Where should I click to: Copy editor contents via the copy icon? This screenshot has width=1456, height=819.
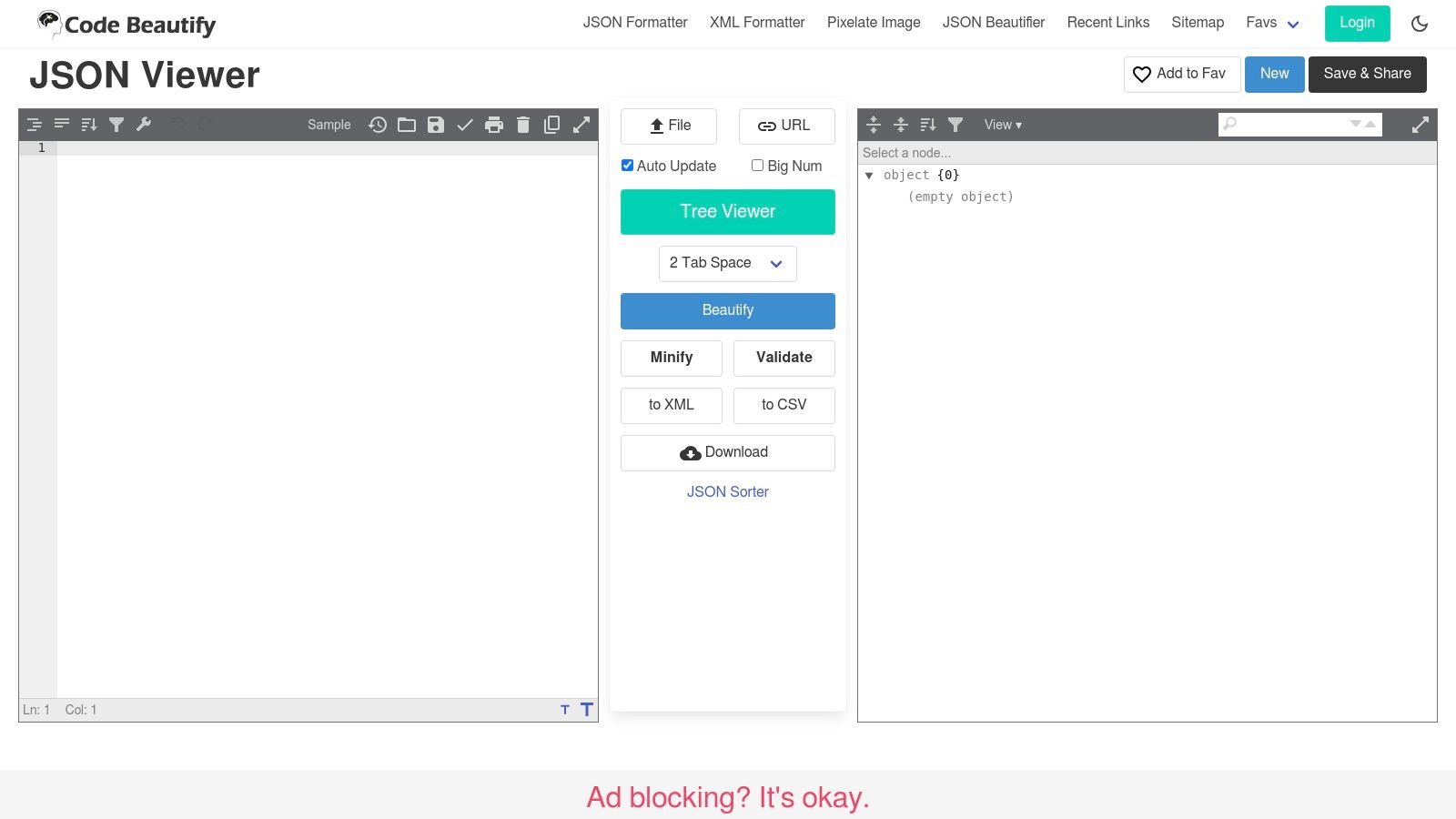pyautogui.click(x=552, y=125)
